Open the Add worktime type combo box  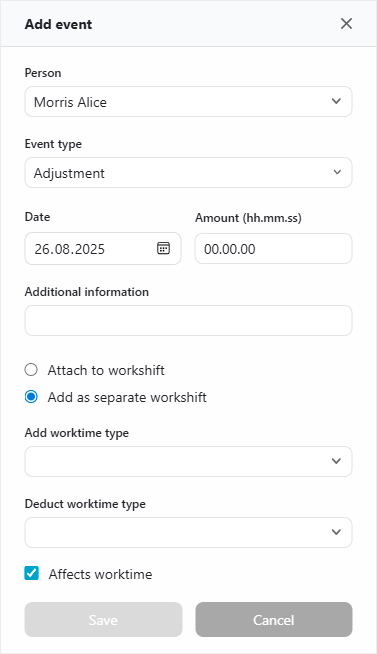click(x=188, y=461)
